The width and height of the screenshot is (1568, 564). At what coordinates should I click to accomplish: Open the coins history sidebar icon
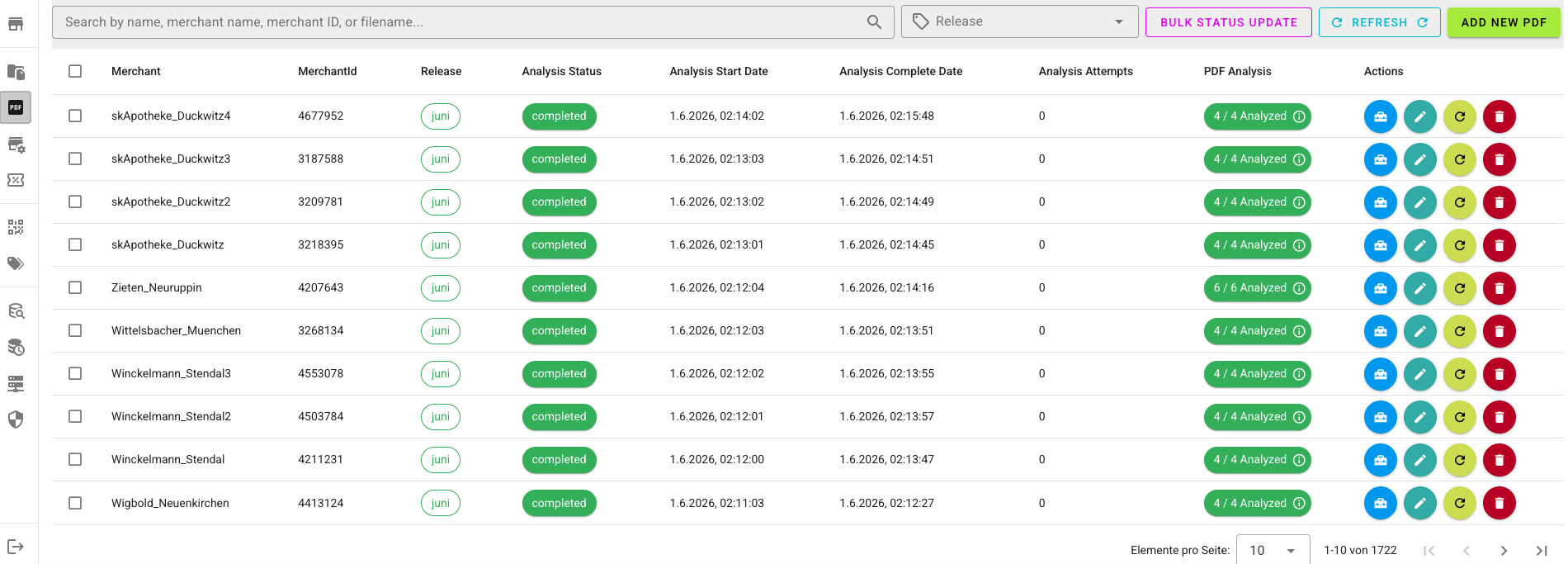click(16, 348)
